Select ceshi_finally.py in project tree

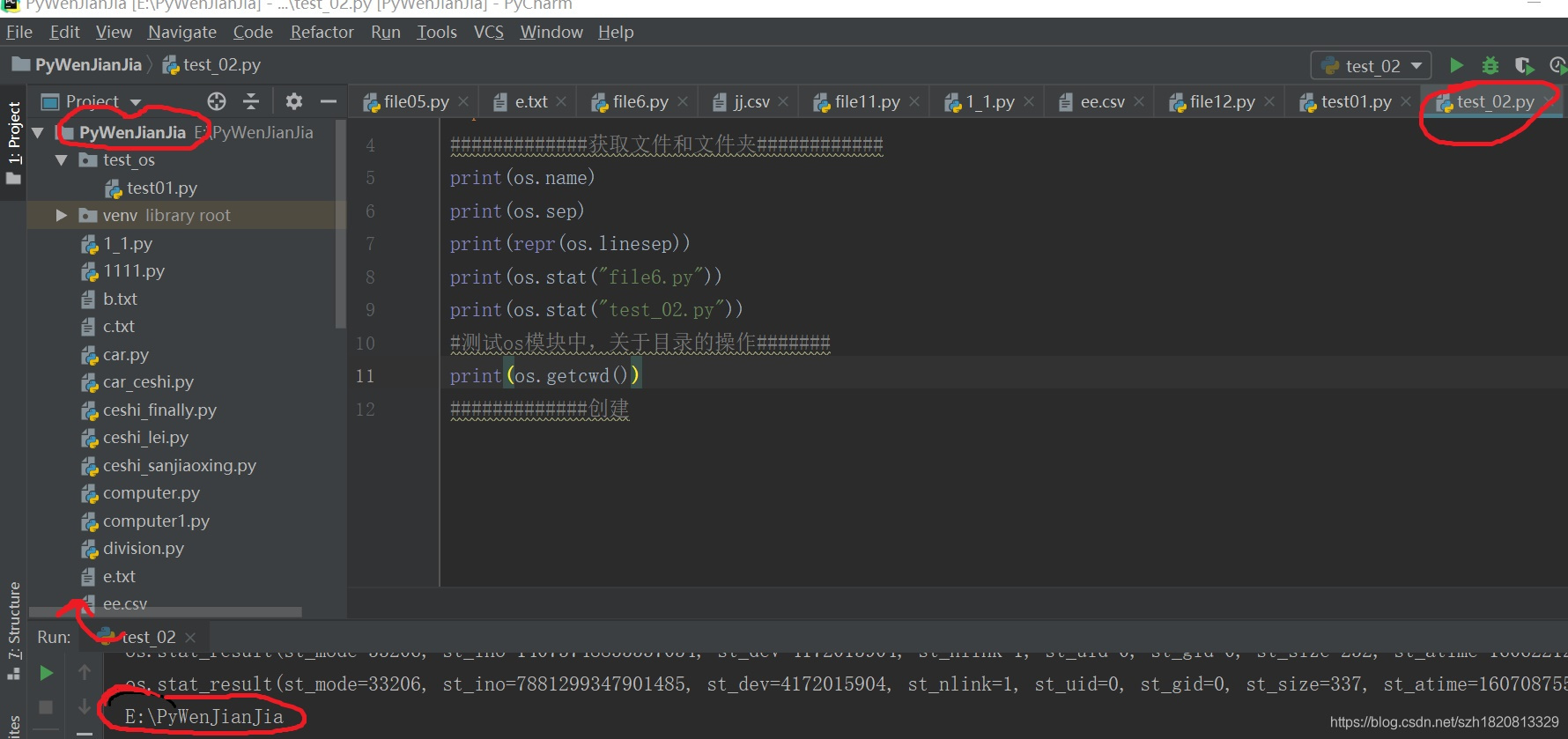coord(148,410)
